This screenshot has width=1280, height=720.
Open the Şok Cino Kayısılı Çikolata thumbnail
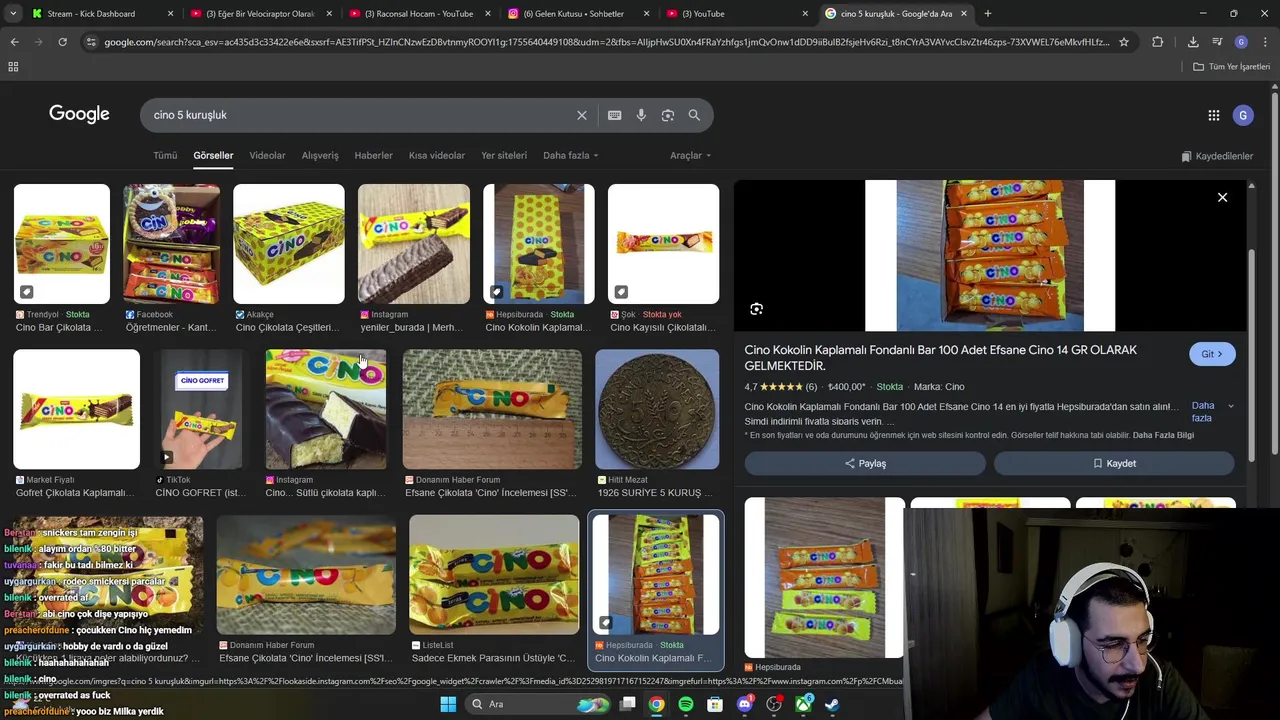pyautogui.click(x=663, y=244)
